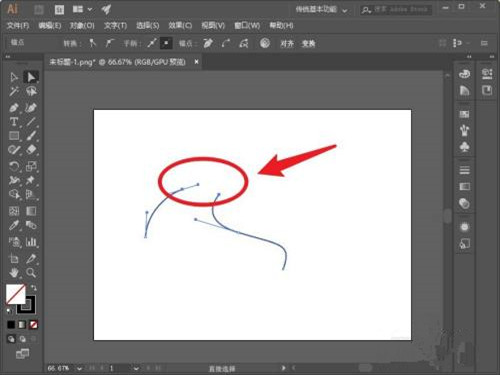Select the Perspective Grid tool

click(31, 194)
